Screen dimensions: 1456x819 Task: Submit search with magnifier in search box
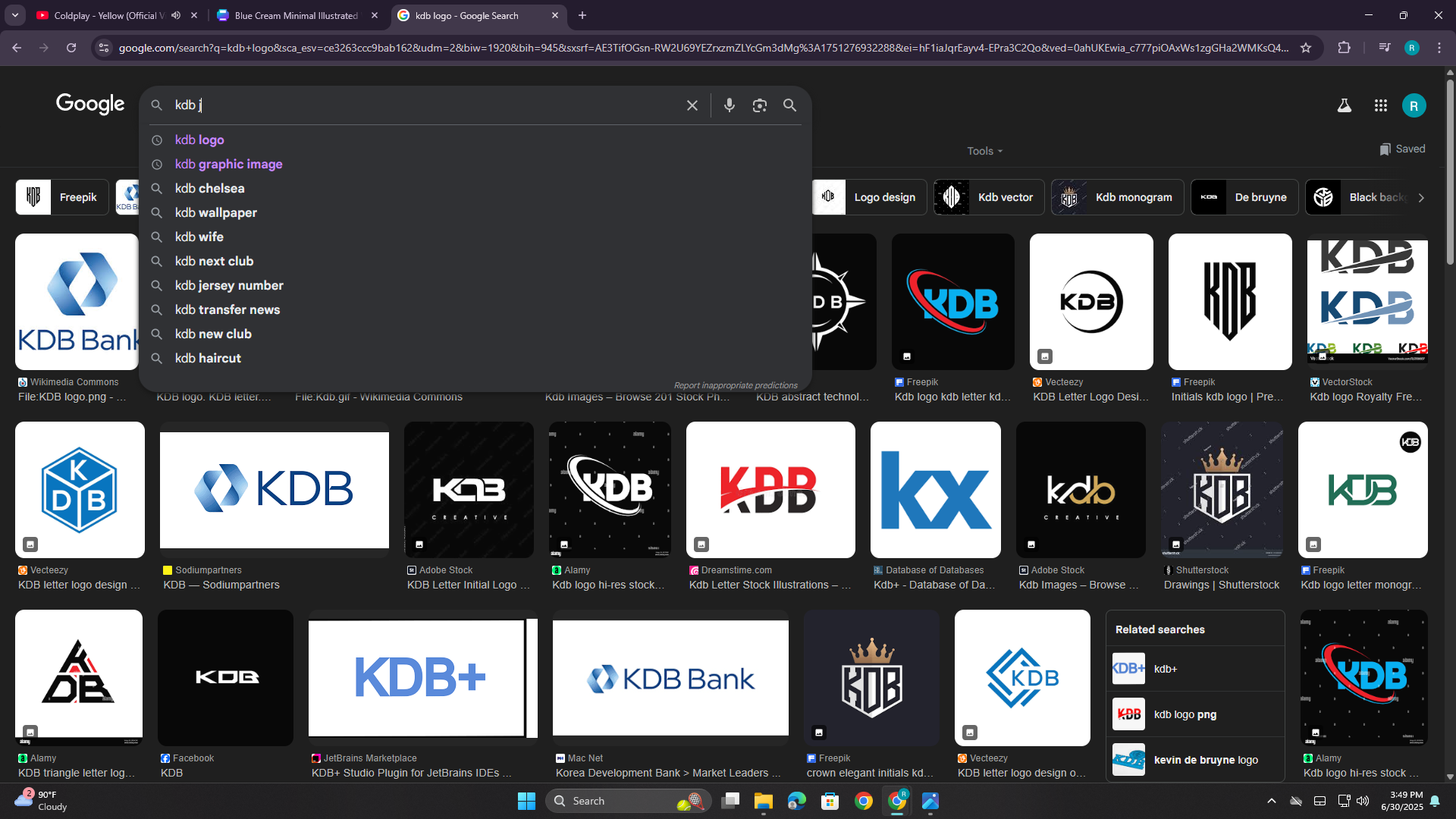[789, 105]
